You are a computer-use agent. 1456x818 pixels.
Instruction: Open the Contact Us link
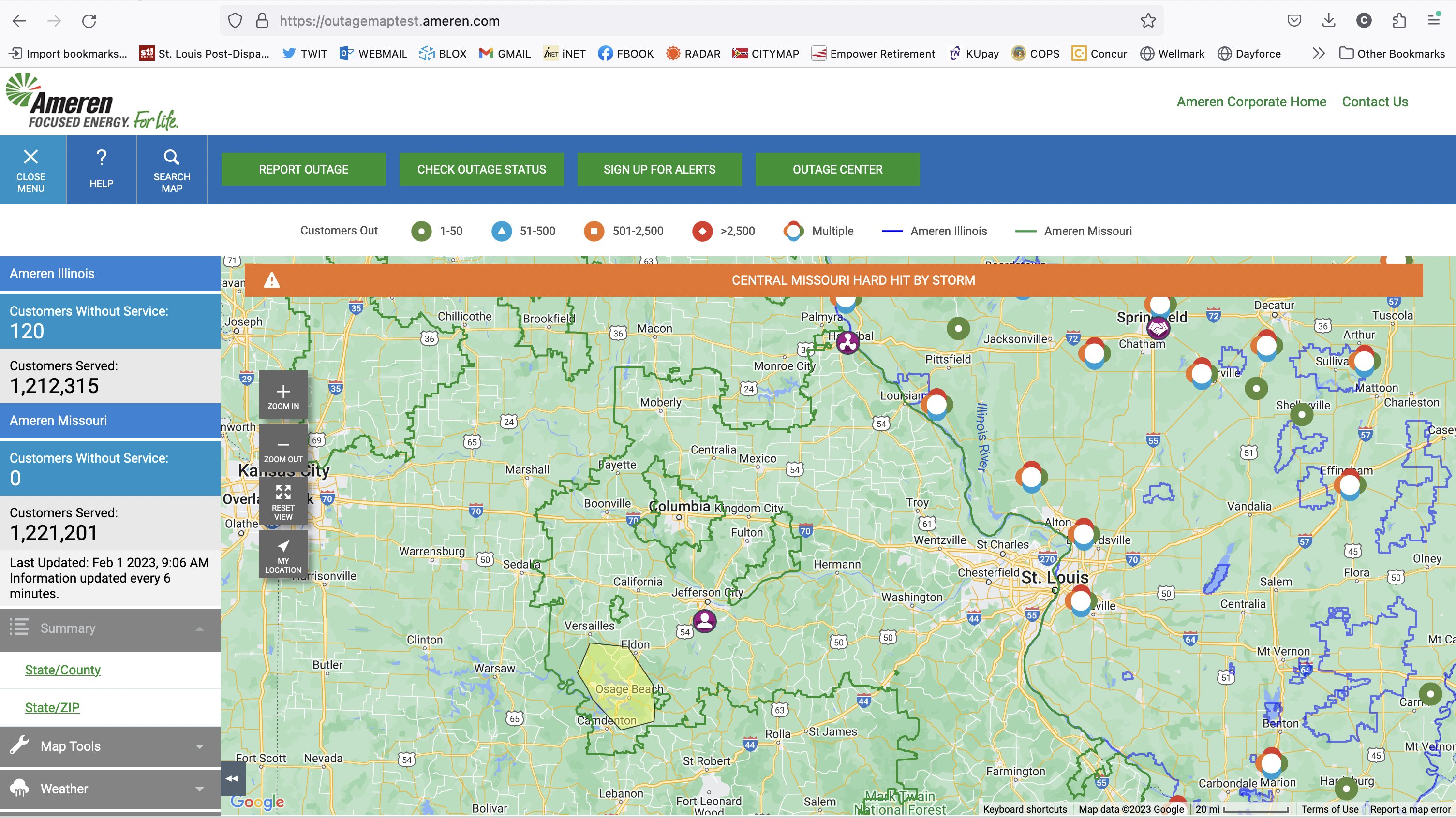(x=1375, y=102)
